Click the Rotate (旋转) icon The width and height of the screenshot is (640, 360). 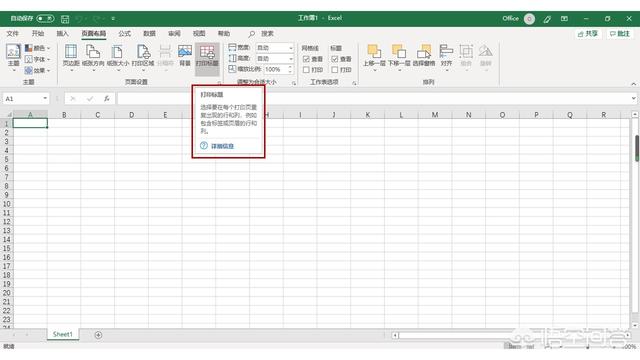485,51
